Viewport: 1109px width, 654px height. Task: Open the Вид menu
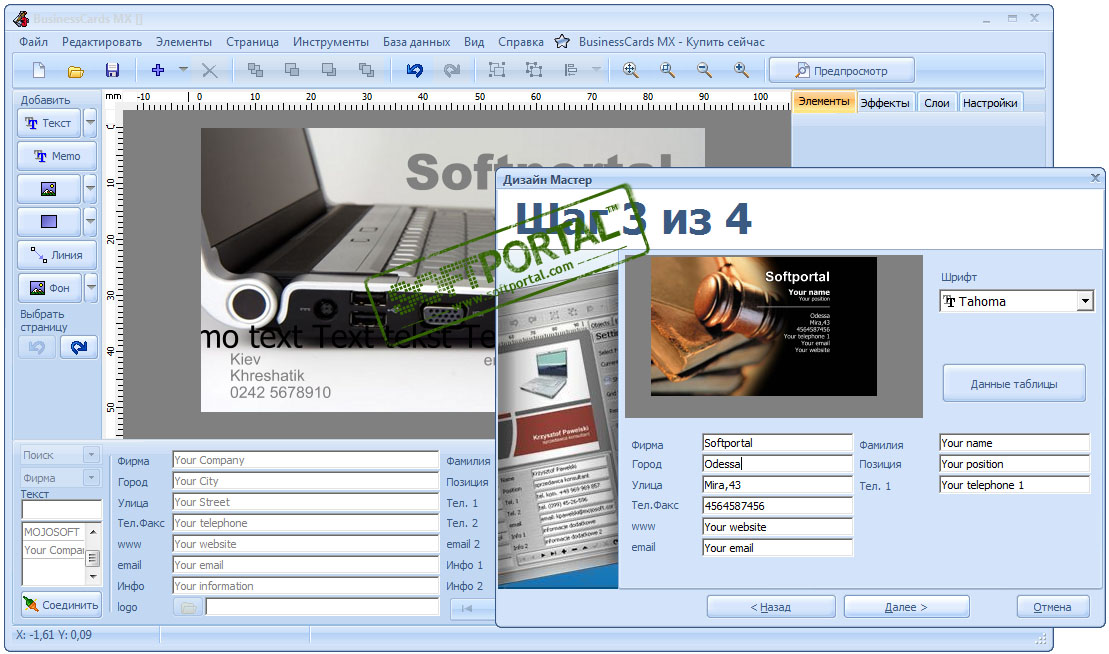pos(474,42)
